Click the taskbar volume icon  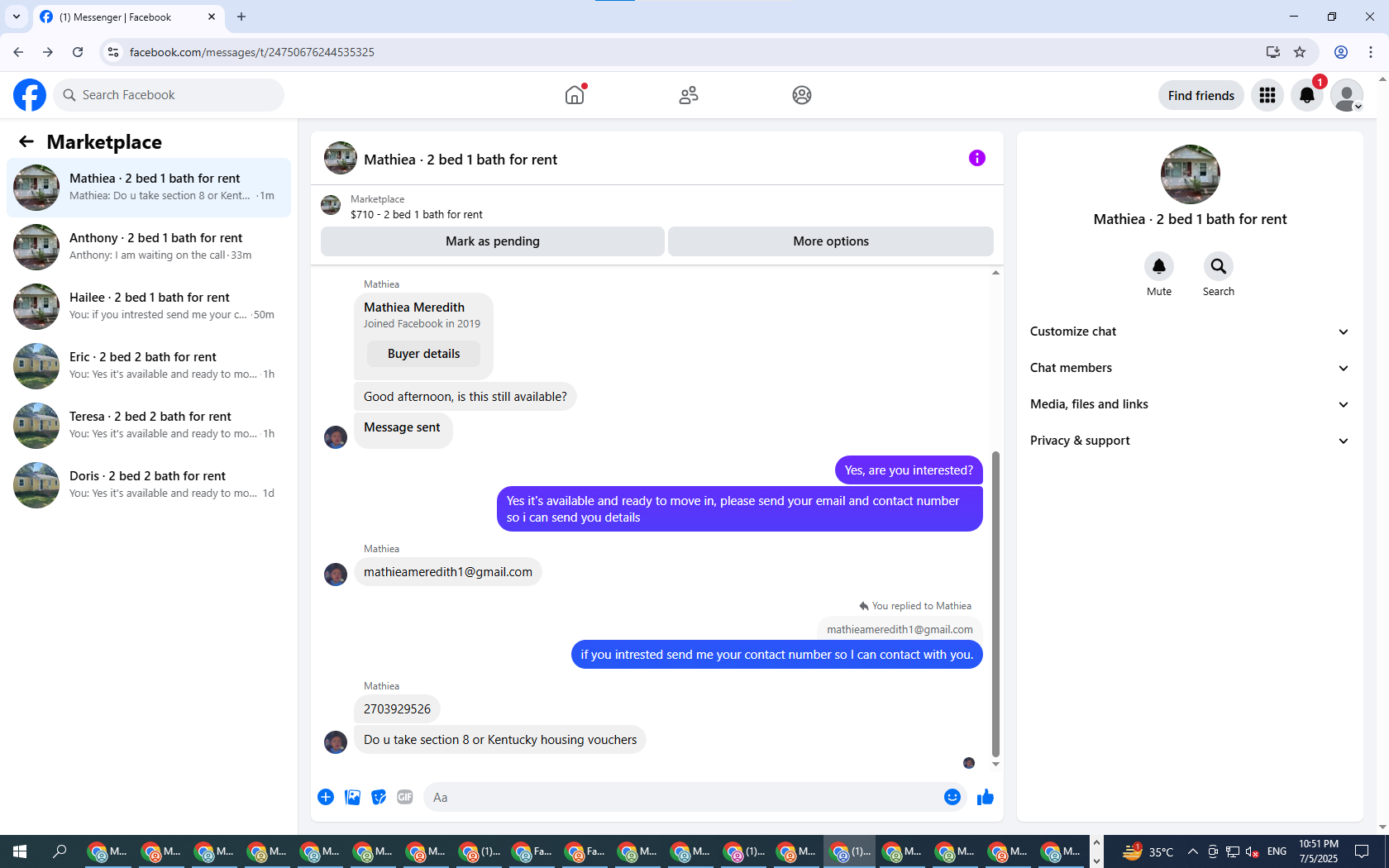coord(1253,851)
